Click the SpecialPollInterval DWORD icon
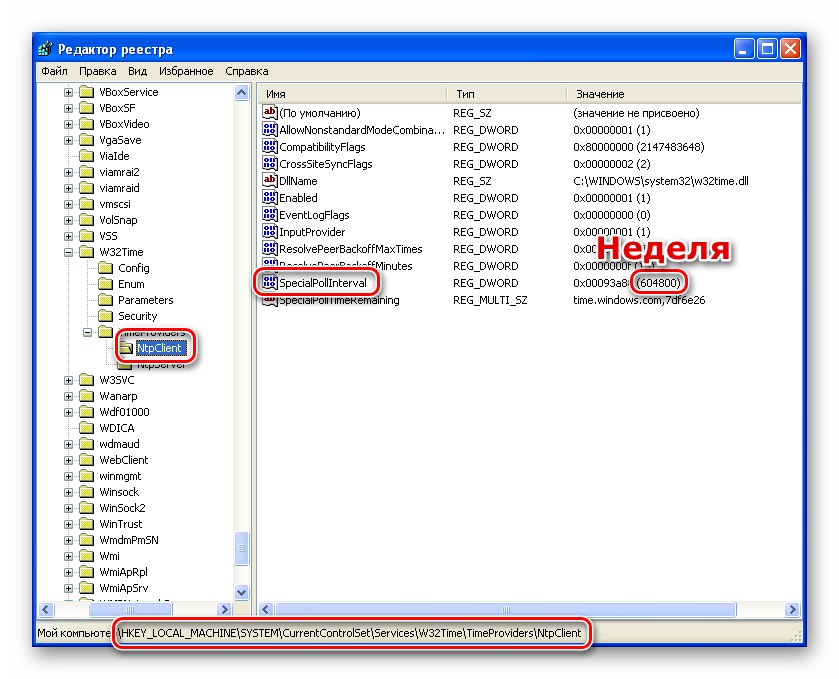 tap(270, 283)
